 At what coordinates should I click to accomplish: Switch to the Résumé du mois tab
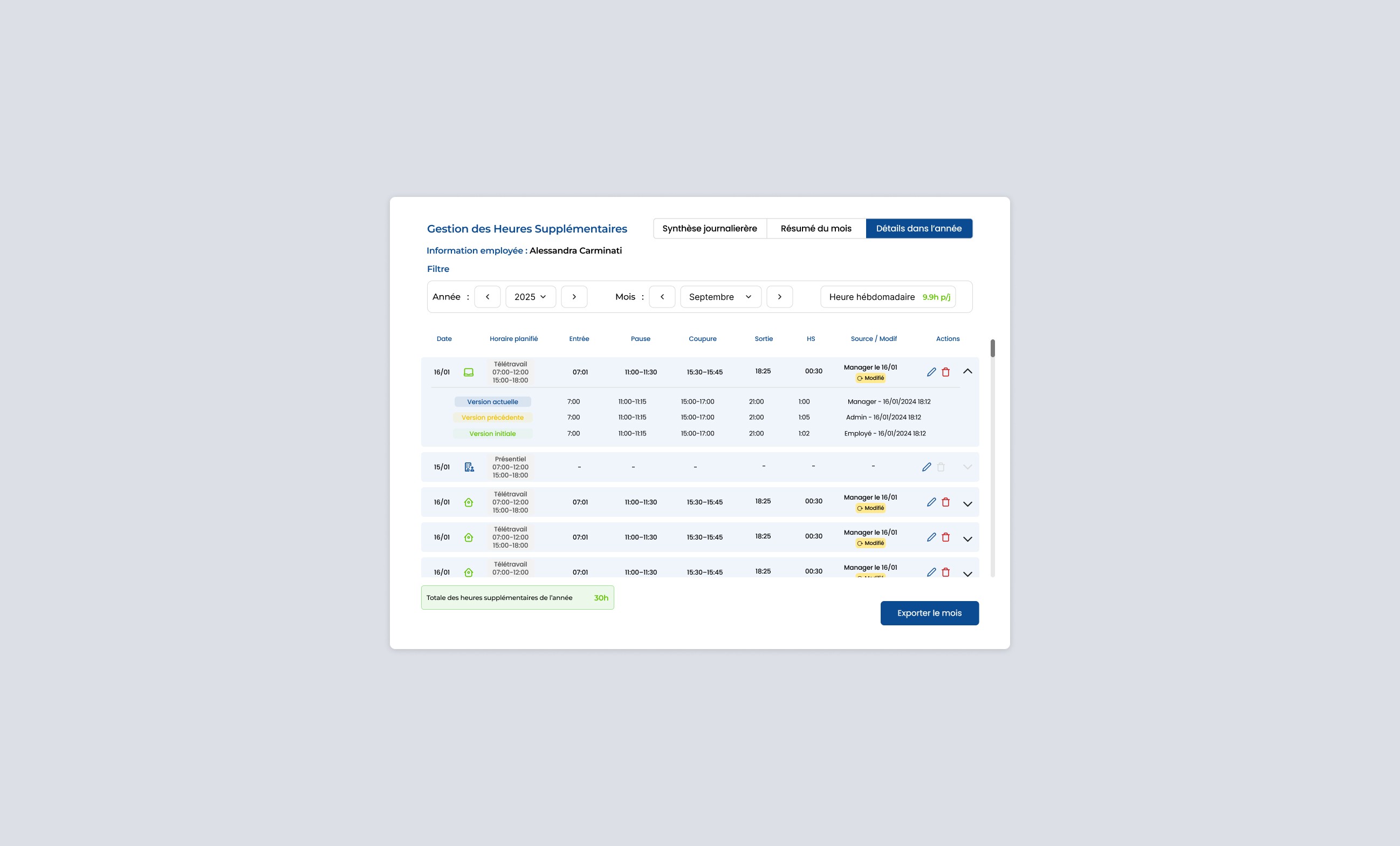click(x=815, y=229)
